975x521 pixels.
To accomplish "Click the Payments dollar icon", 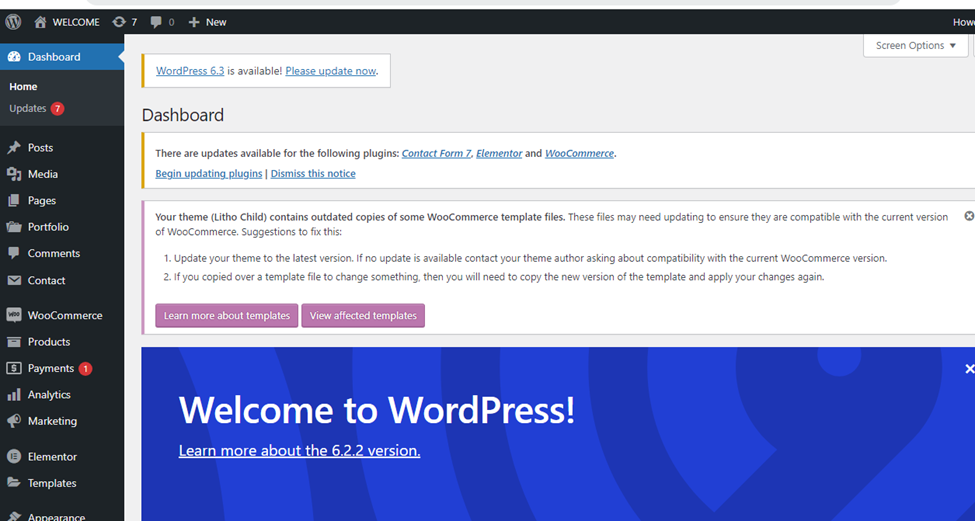I will pos(14,368).
